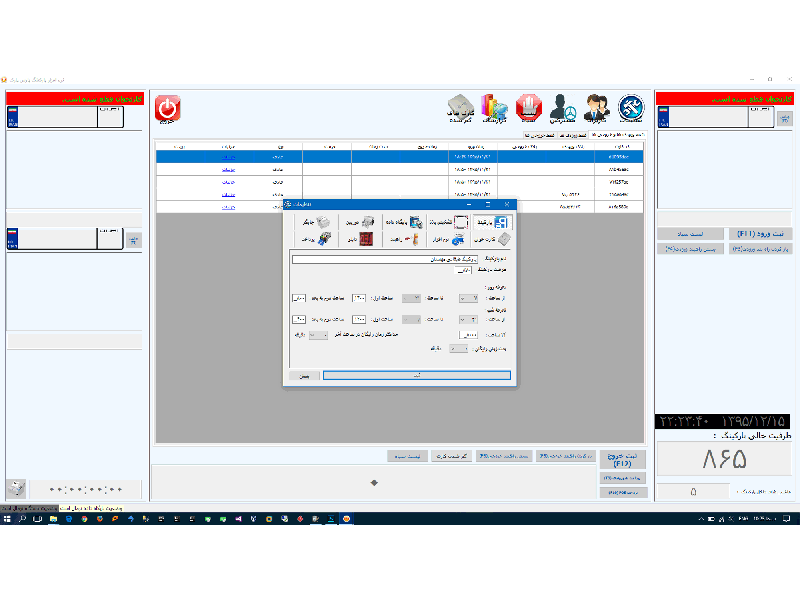Open the Parking settings tab in the dialog
800x600 pixels.
(497, 222)
